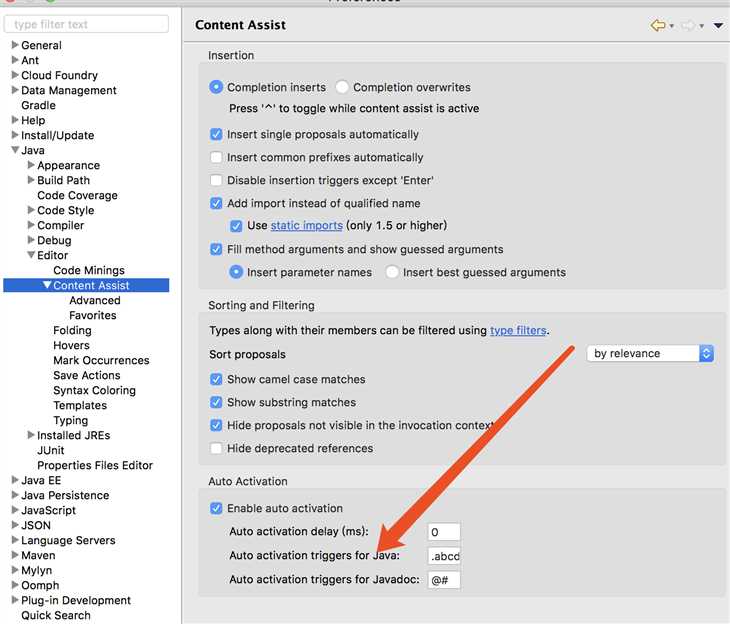Toggle Enable auto activation checkbox
The image size is (730, 624).
point(216,508)
